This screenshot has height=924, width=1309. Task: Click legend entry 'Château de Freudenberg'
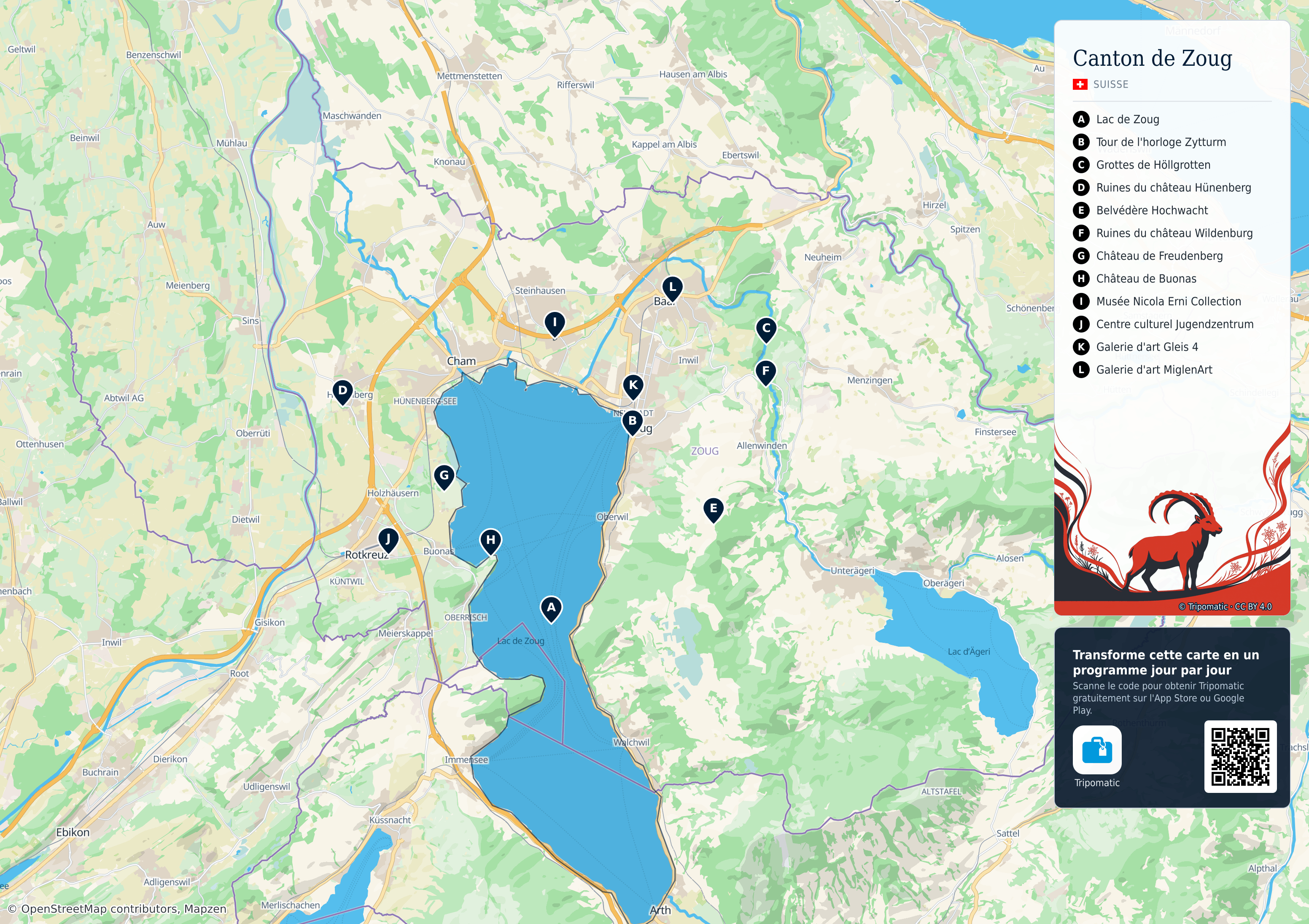tap(1160, 256)
